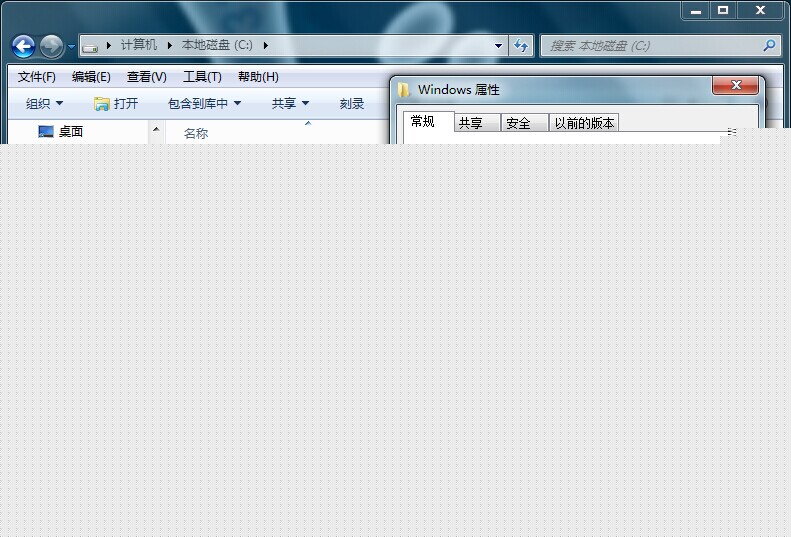The height and width of the screenshot is (537, 791).
Task: Switch to the 以前的版本 tab
Action: 584,123
